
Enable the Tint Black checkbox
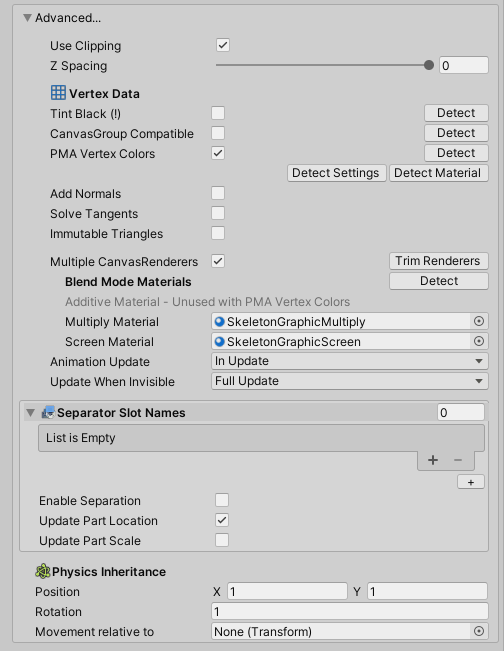[218, 113]
